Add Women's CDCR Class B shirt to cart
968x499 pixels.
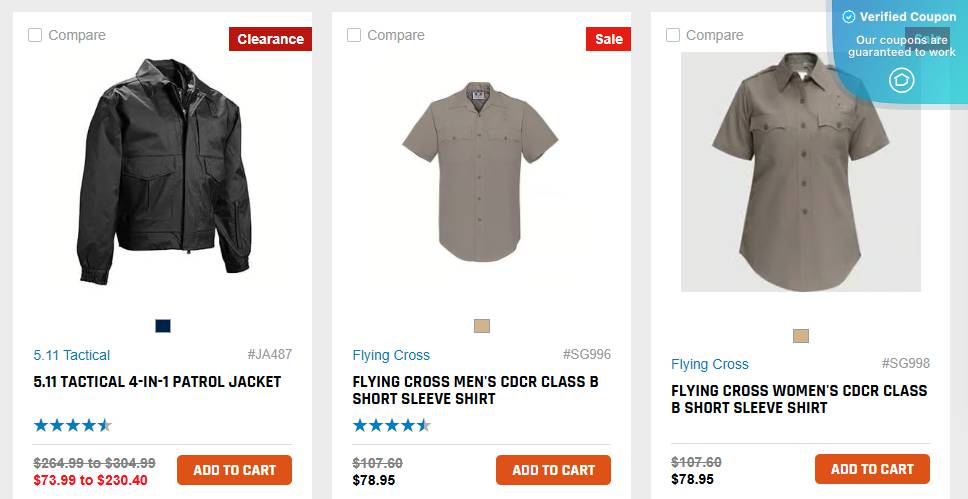point(872,469)
